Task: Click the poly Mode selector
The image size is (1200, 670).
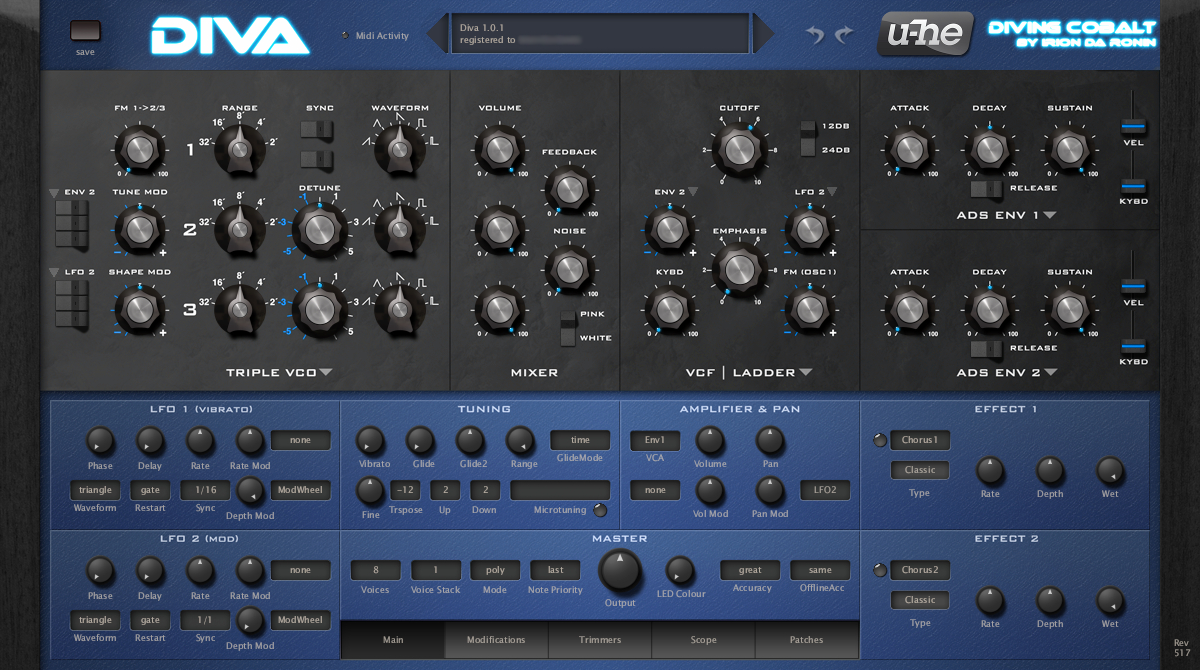Action: click(x=495, y=570)
